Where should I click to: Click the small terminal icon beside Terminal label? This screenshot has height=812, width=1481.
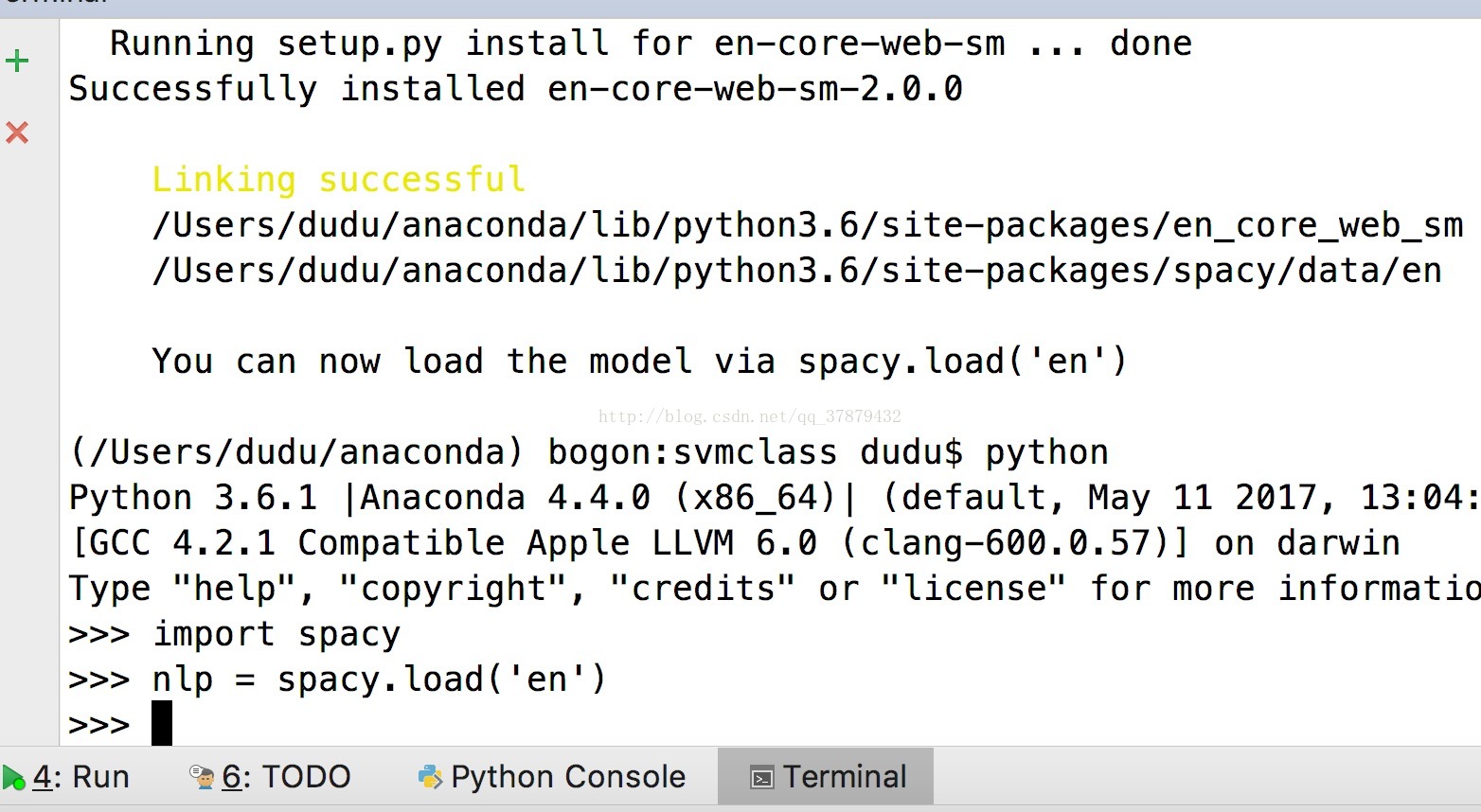pos(761,778)
